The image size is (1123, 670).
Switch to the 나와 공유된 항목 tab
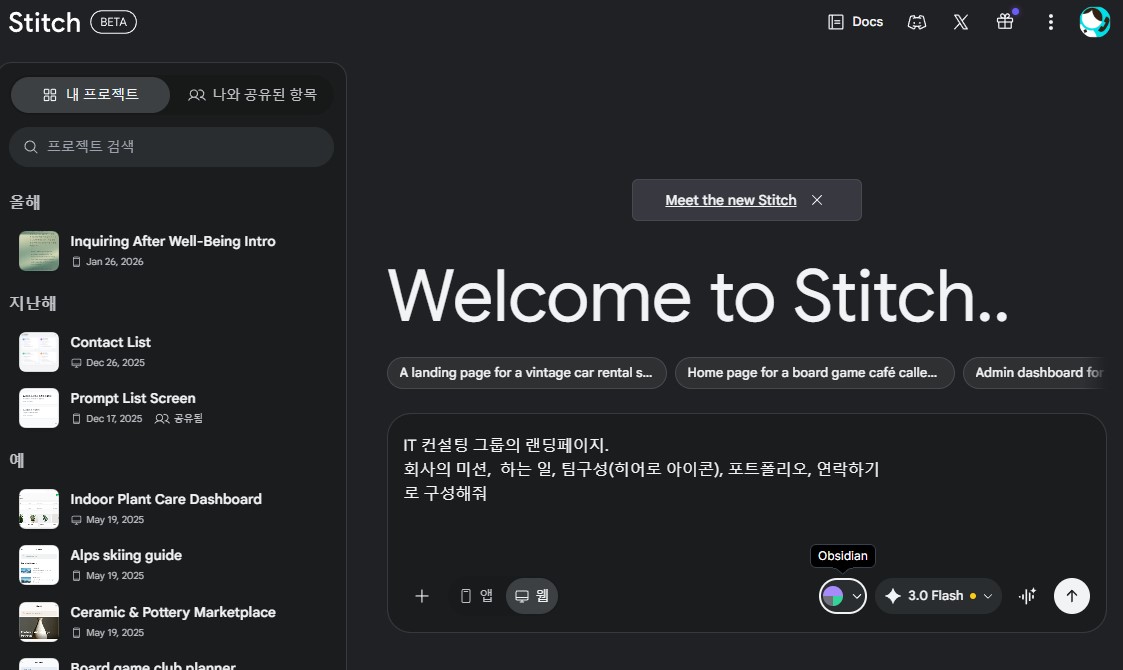point(252,95)
